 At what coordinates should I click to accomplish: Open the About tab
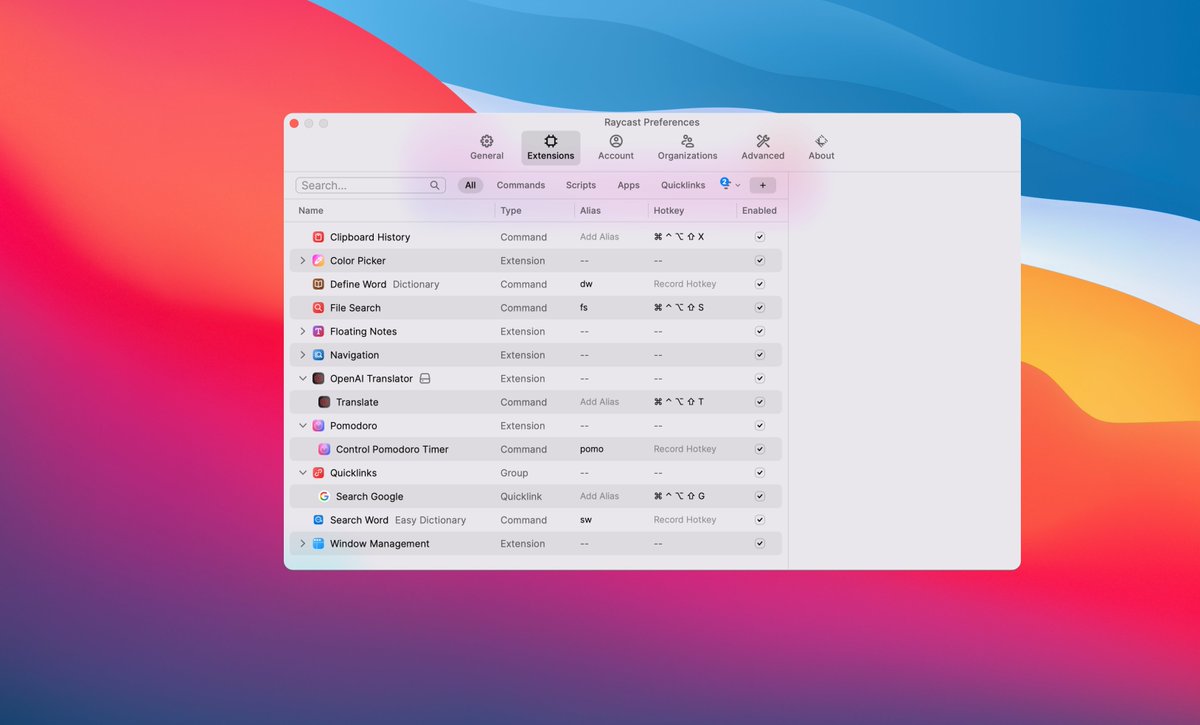[x=821, y=148]
